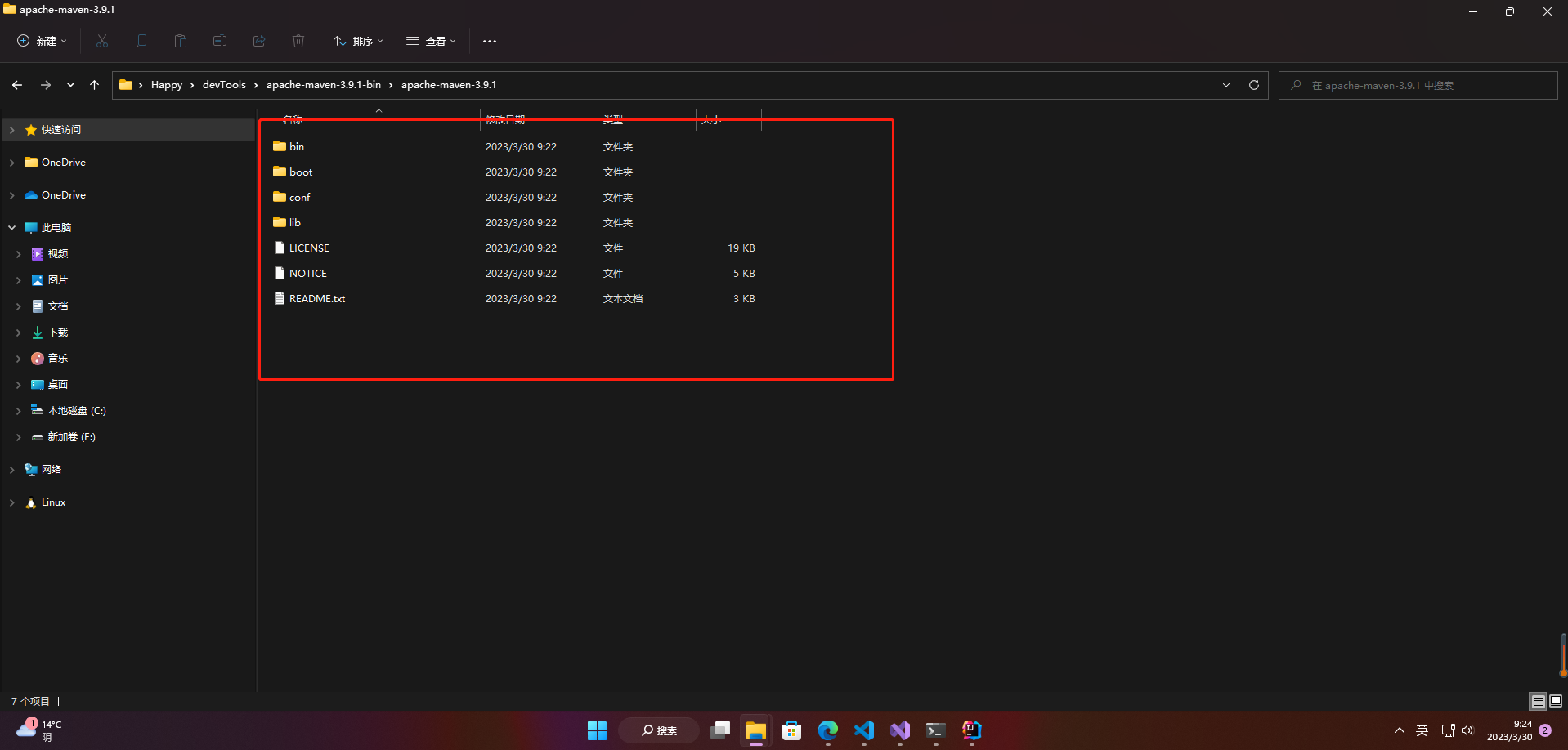Open Microsoft Edge from taskbar

(x=828, y=730)
